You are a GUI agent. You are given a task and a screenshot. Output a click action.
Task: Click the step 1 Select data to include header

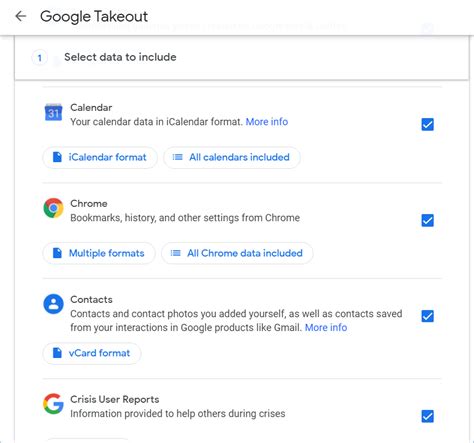(242, 57)
